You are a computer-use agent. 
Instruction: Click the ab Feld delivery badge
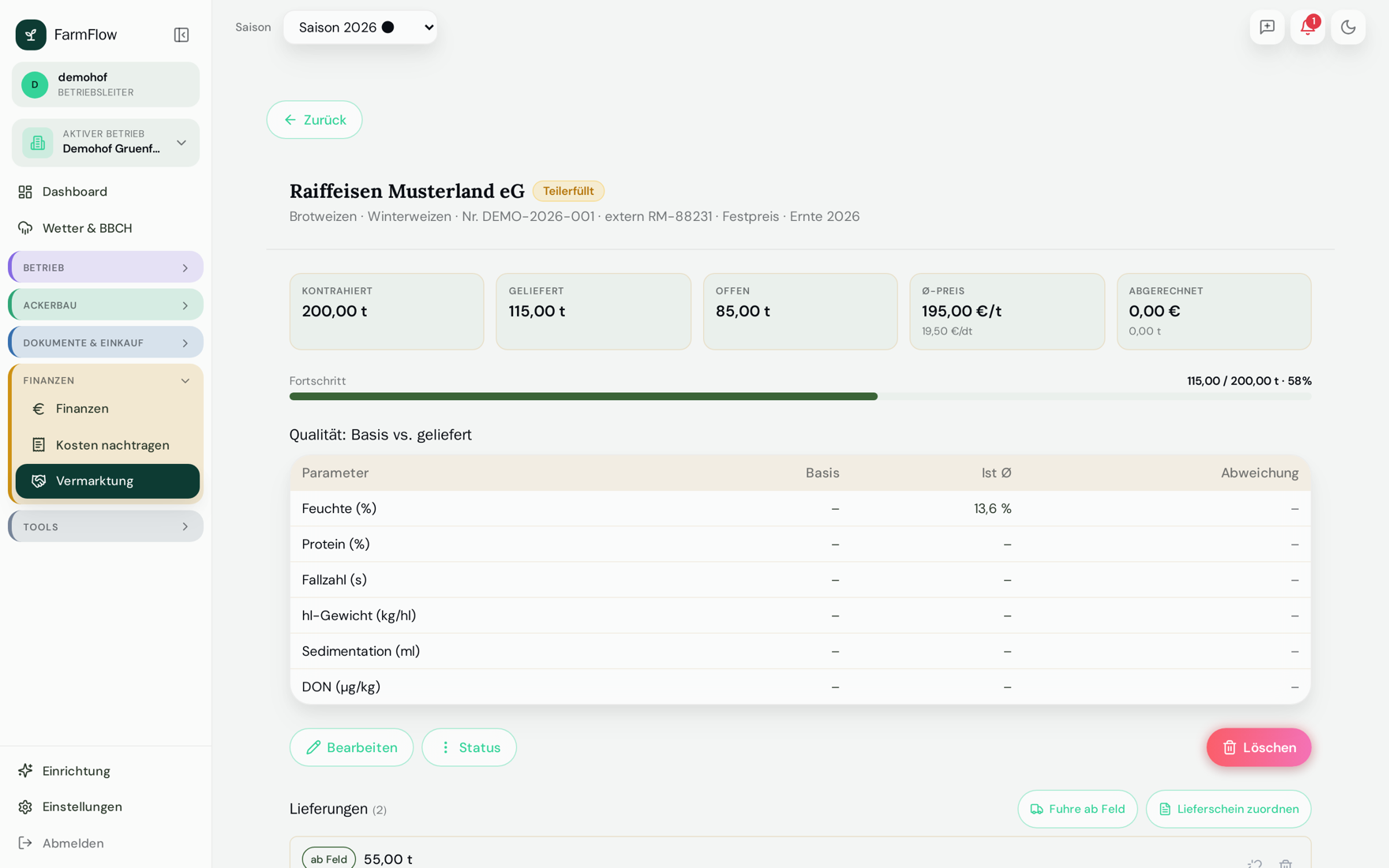coord(328,859)
